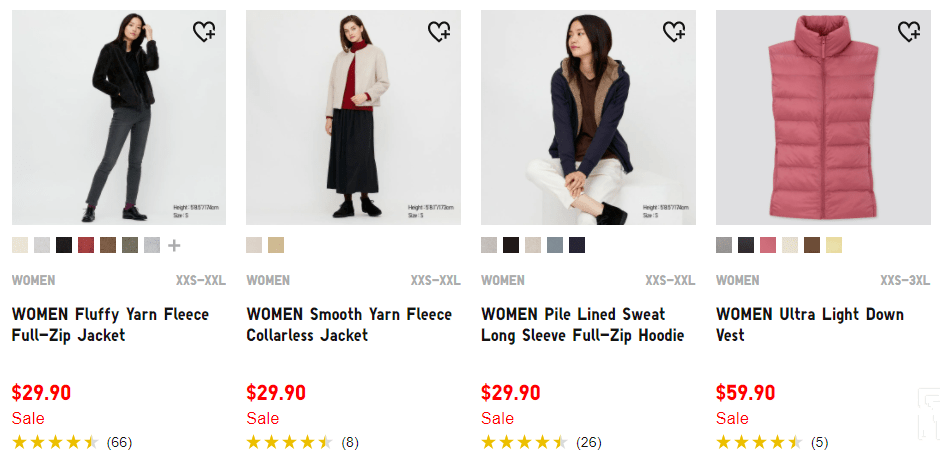The width and height of the screenshot is (940, 466).
Task: Click the pink down vest product image
Action: [x=820, y=118]
